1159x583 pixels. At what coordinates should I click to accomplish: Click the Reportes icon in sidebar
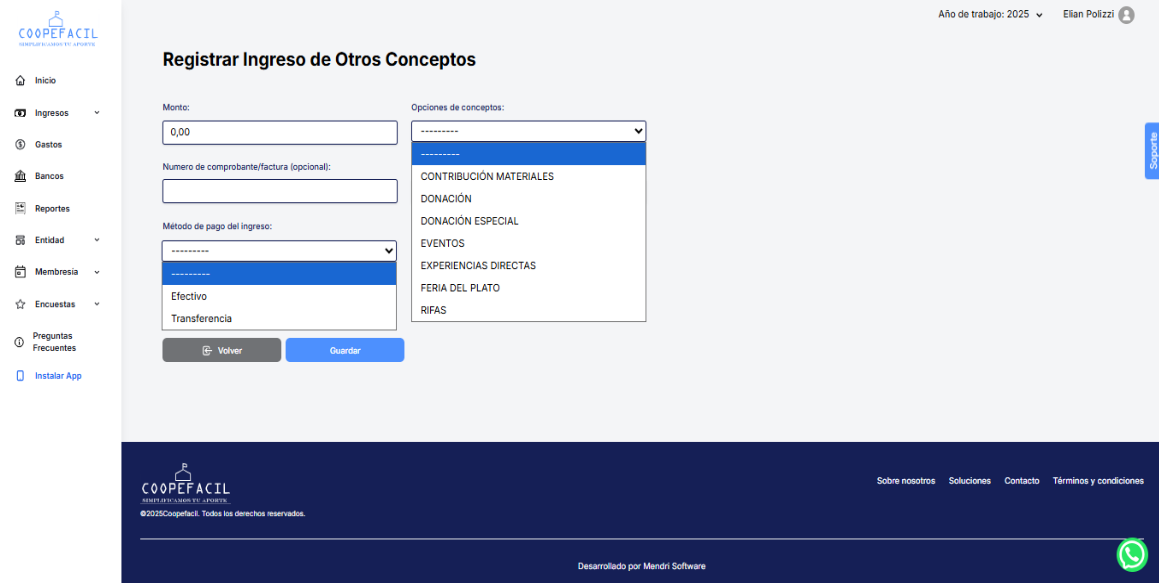pos(20,208)
